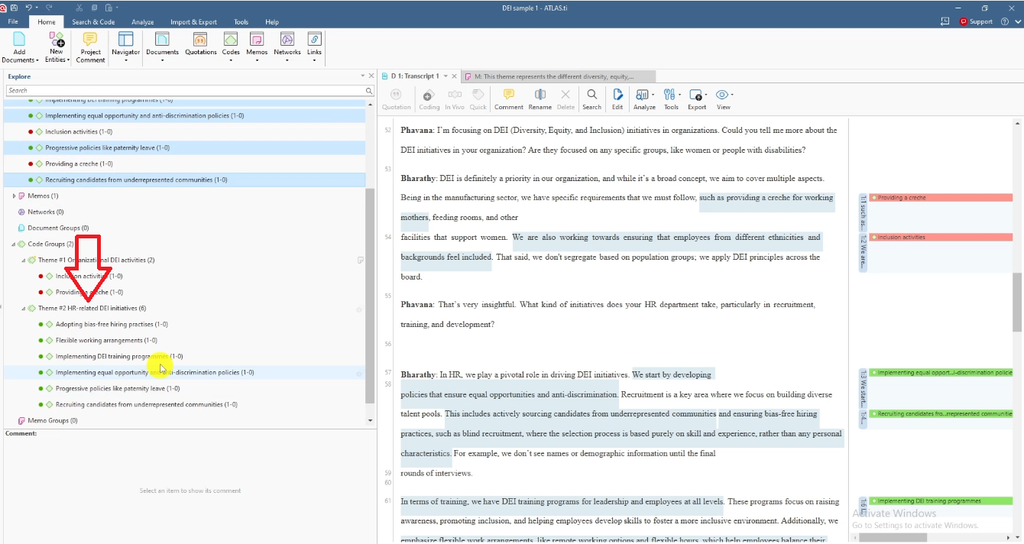Open the Analyze tool in document toolbar
The image size is (1024, 544).
click(x=644, y=99)
